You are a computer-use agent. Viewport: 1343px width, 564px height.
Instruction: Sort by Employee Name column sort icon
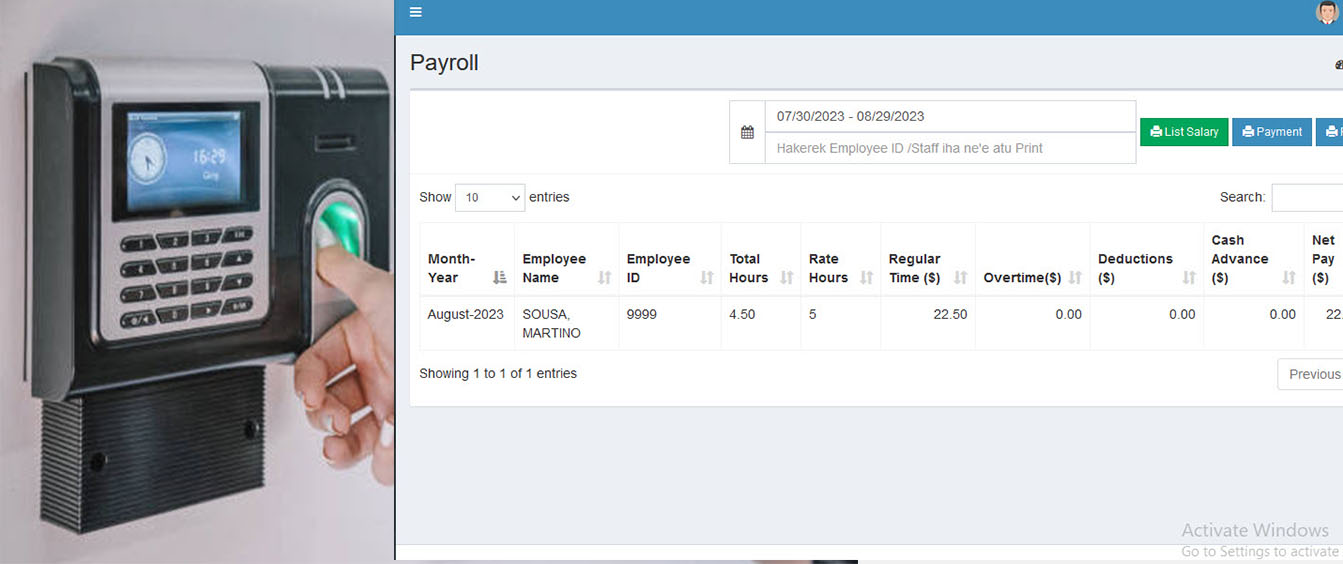[604, 278]
